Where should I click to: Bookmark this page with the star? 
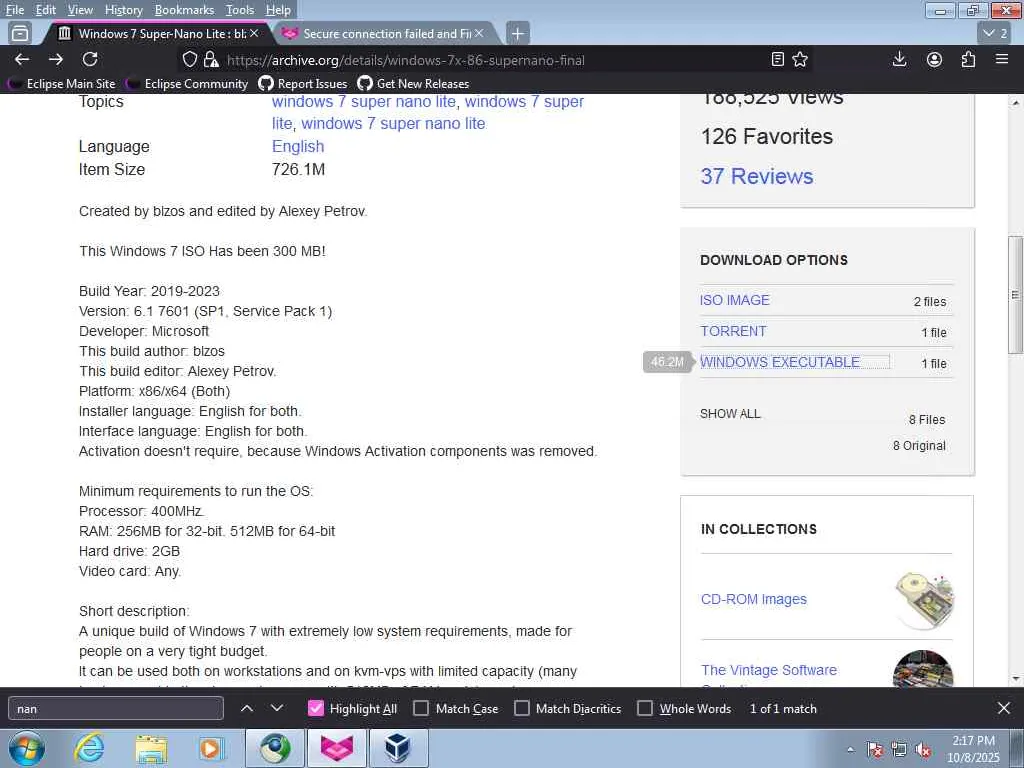(x=800, y=59)
